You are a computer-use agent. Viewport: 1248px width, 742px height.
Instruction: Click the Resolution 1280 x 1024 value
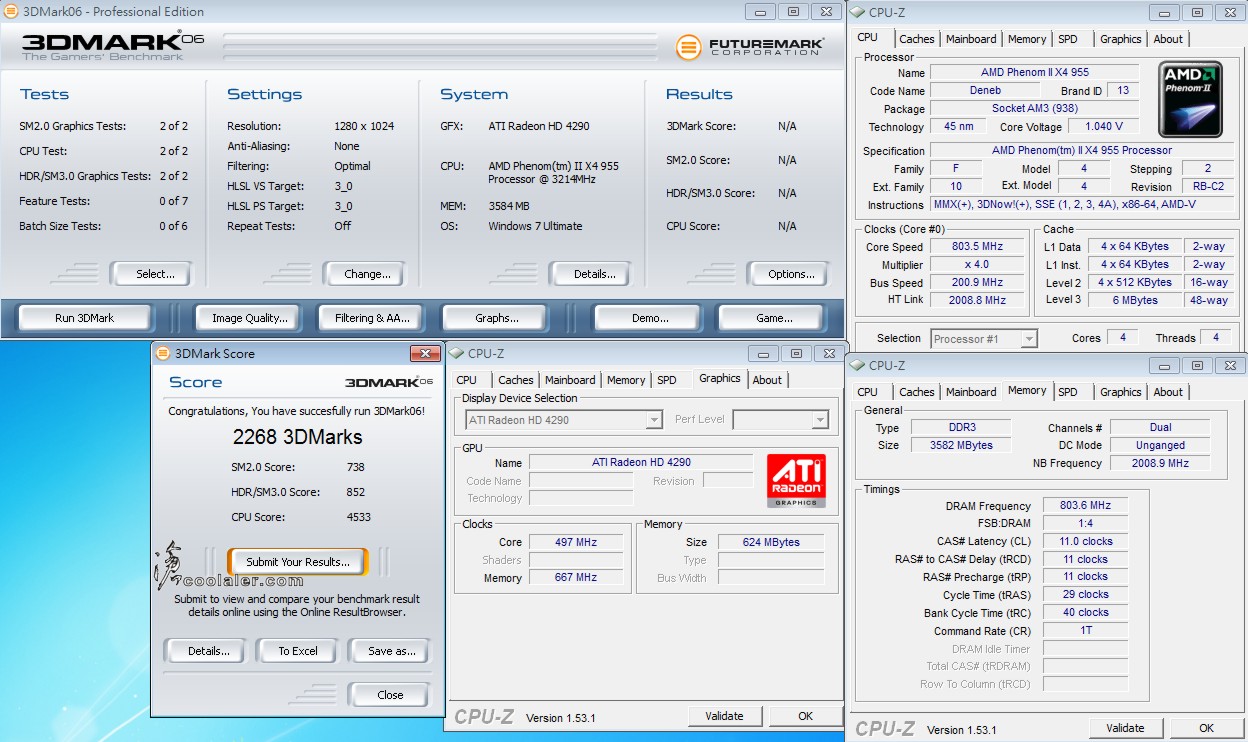(364, 126)
